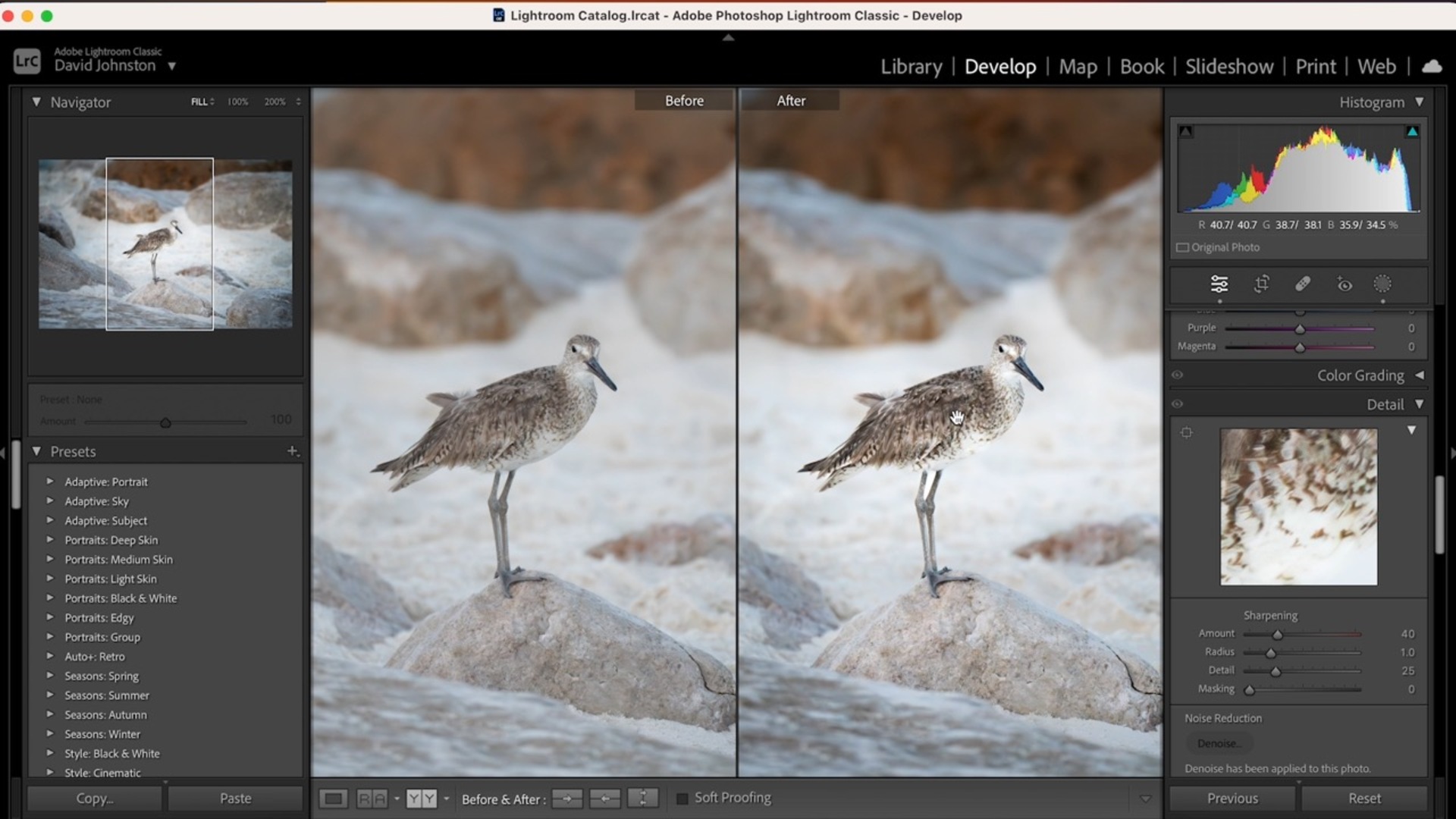Click the Edit adjustments icon
This screenshot has width=1456, height=819.
pyautogui.click(x=1219, y=284)
